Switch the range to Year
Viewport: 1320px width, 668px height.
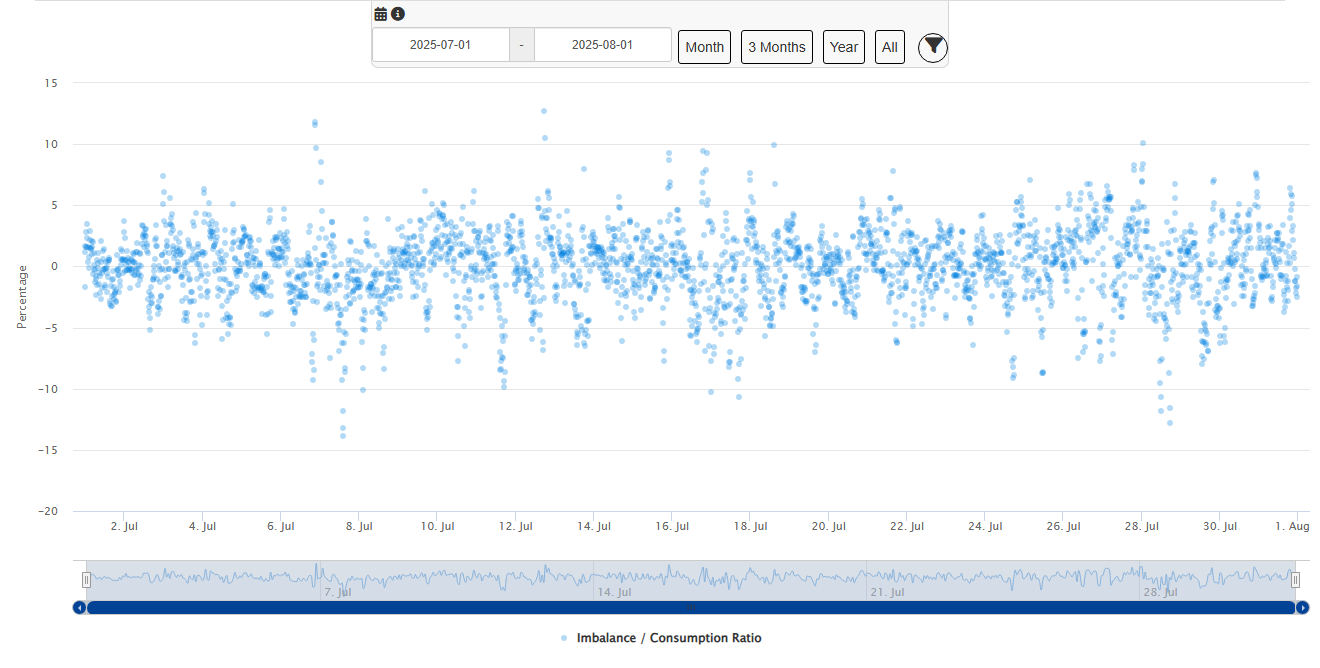point(843,47)
